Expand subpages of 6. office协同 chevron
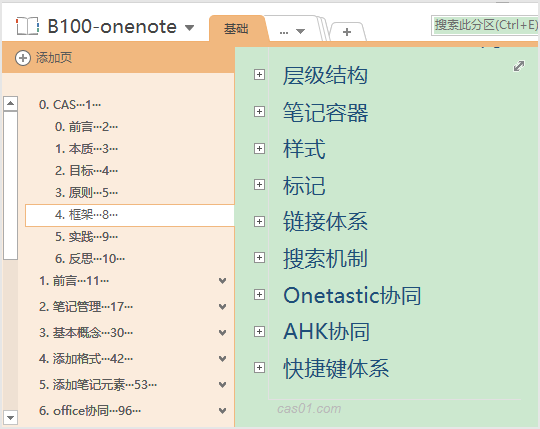Screen dimensions: 540x429 (222, 410)
